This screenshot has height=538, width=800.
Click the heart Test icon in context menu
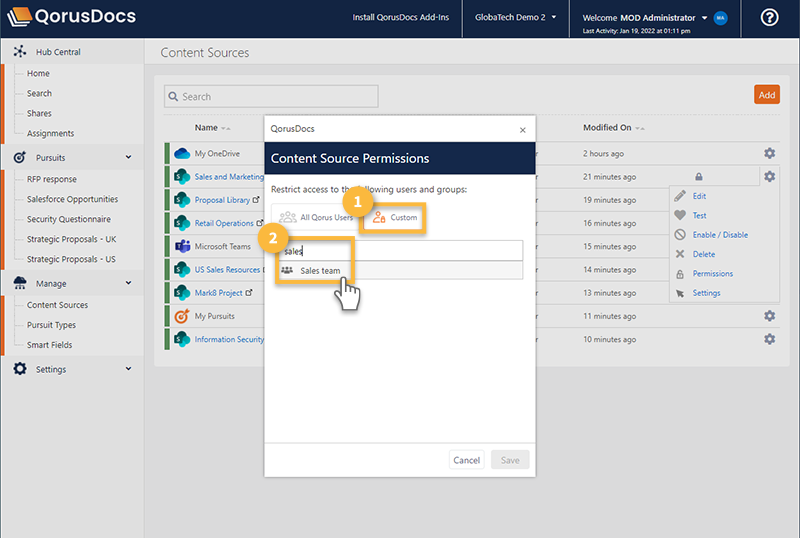tap(680, 215)
